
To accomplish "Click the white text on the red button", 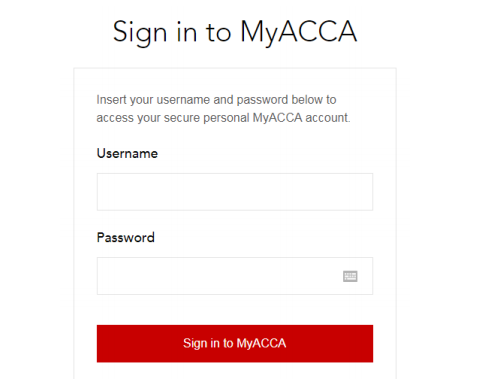I will [235, 343].
